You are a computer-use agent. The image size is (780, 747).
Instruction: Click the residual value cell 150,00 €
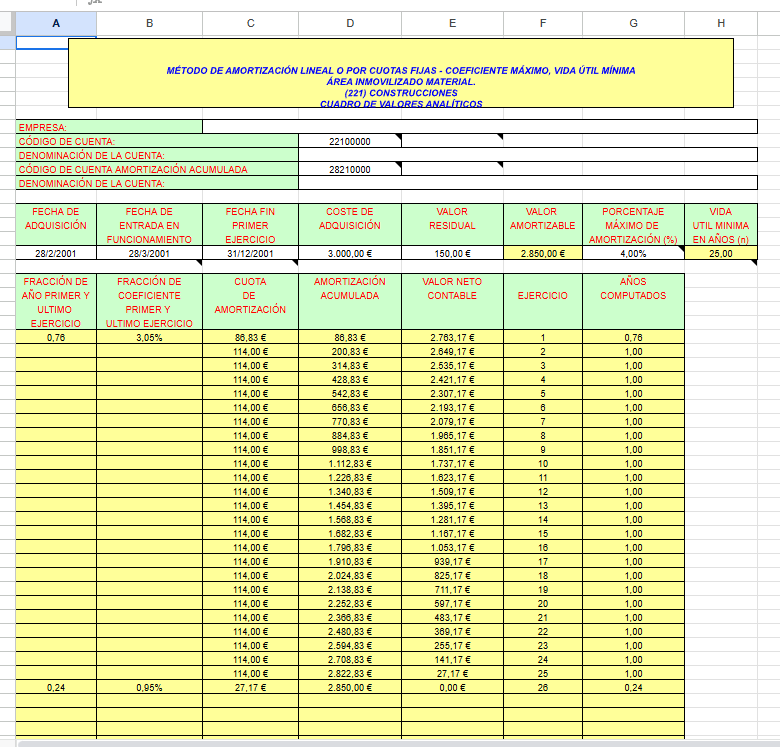[x=452, y=253]
